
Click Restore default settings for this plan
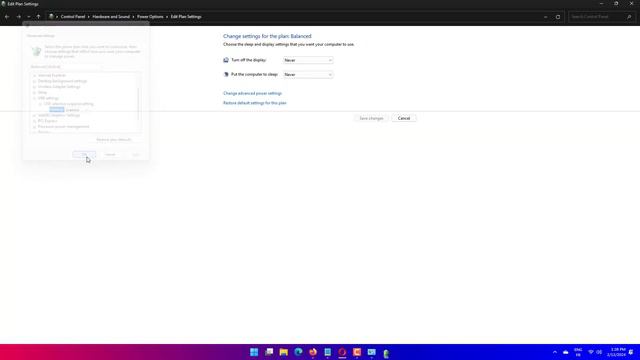click(255, 103)
